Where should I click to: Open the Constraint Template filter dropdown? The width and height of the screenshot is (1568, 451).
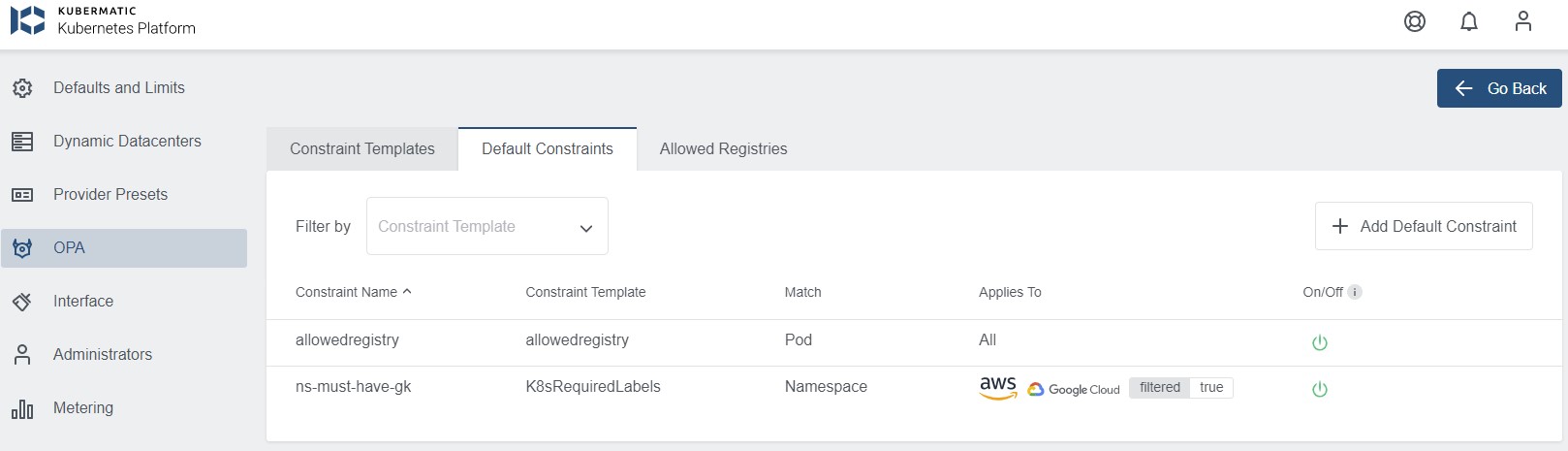487,226
